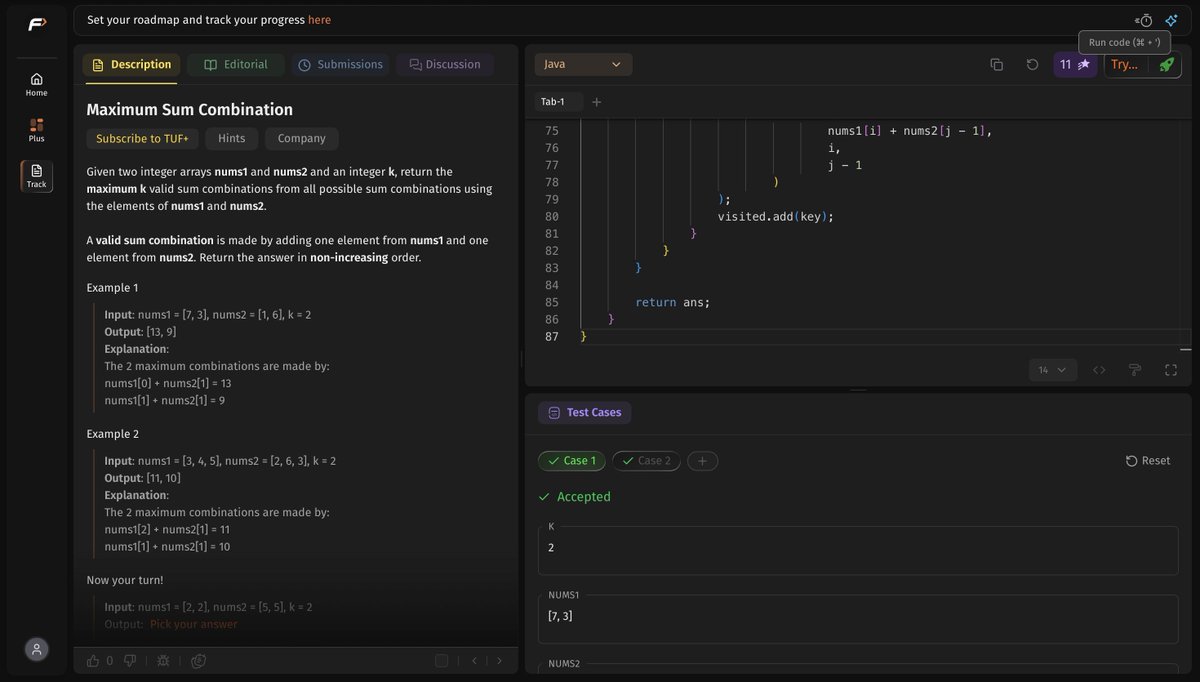The image size is (1200, 682).
Task: Click the horizontal divider handle between editor and tests
Action: (x=858, y=390)
